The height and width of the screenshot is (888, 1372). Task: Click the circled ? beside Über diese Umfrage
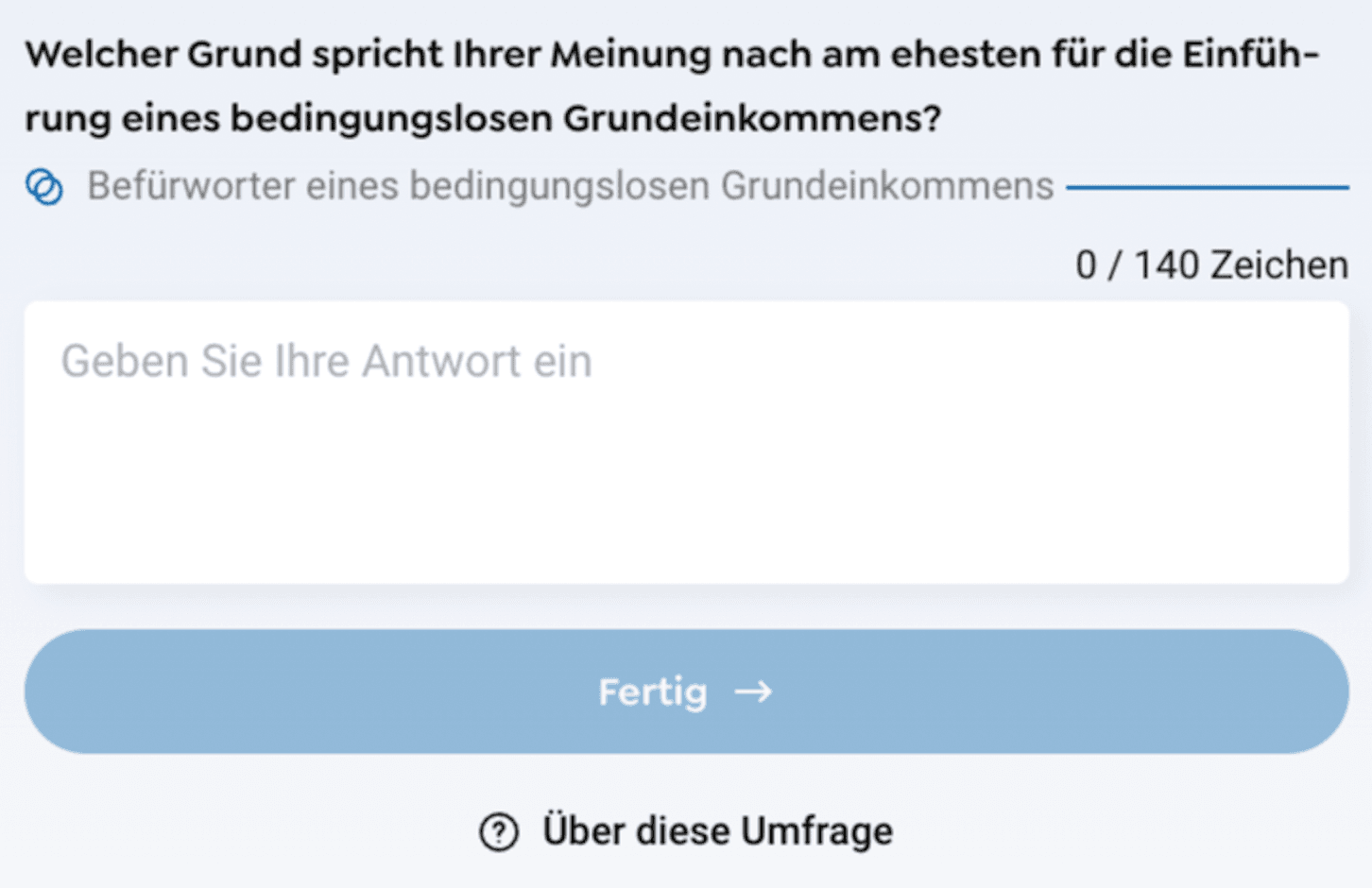(x=498, y=831)
